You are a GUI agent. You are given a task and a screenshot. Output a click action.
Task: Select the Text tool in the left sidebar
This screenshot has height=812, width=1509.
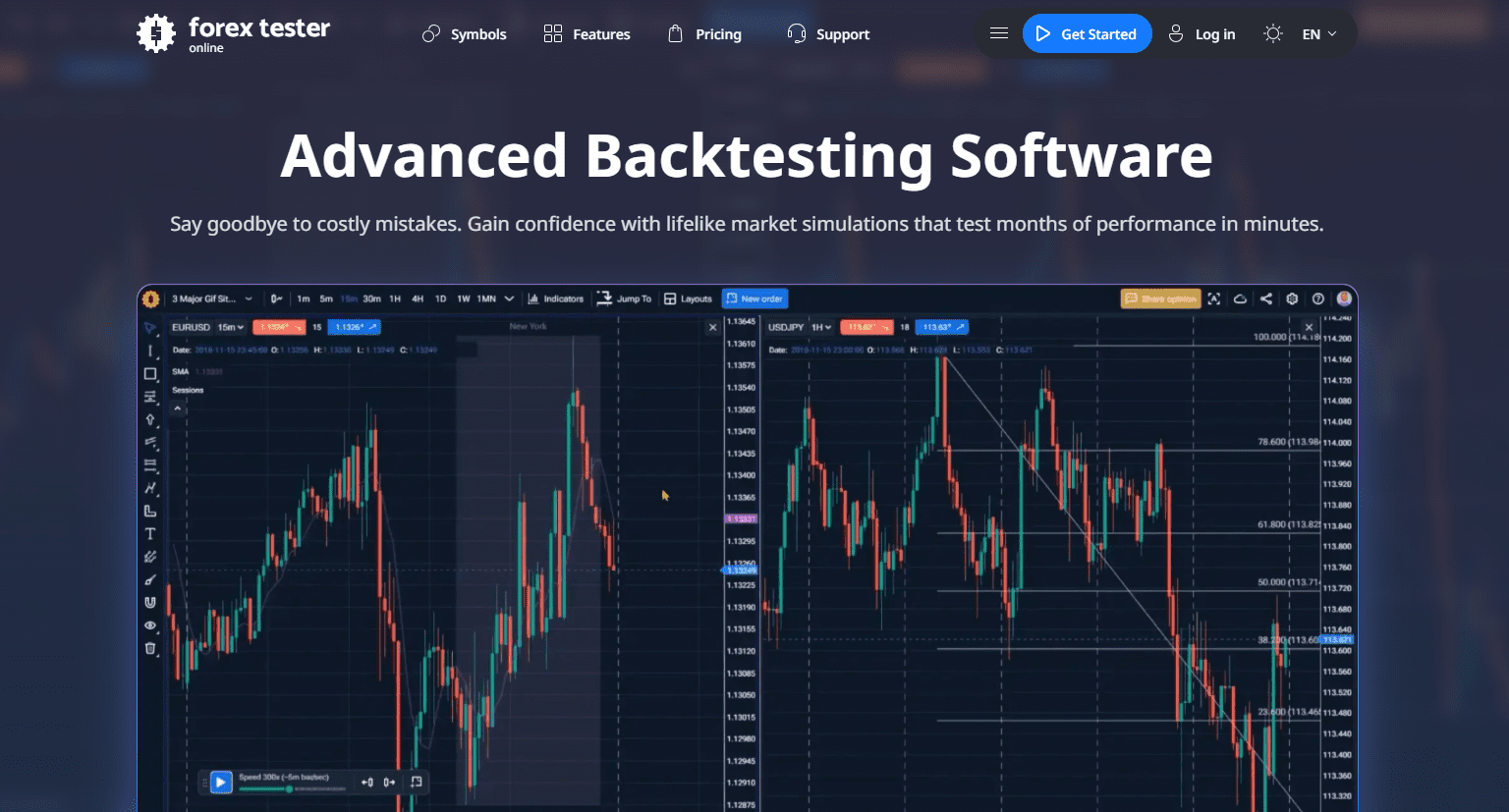click(150, 534)
